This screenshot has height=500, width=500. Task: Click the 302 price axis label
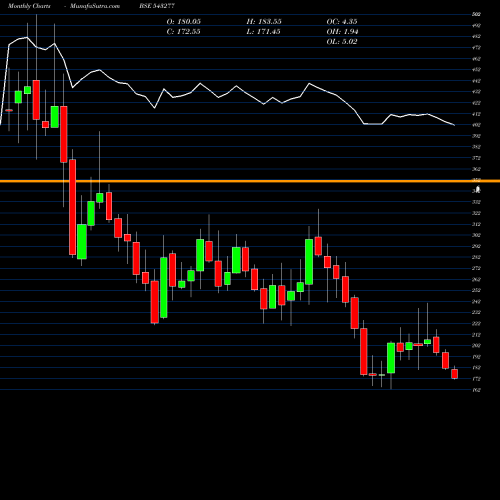pyautogui.click(x=476, y=235)
